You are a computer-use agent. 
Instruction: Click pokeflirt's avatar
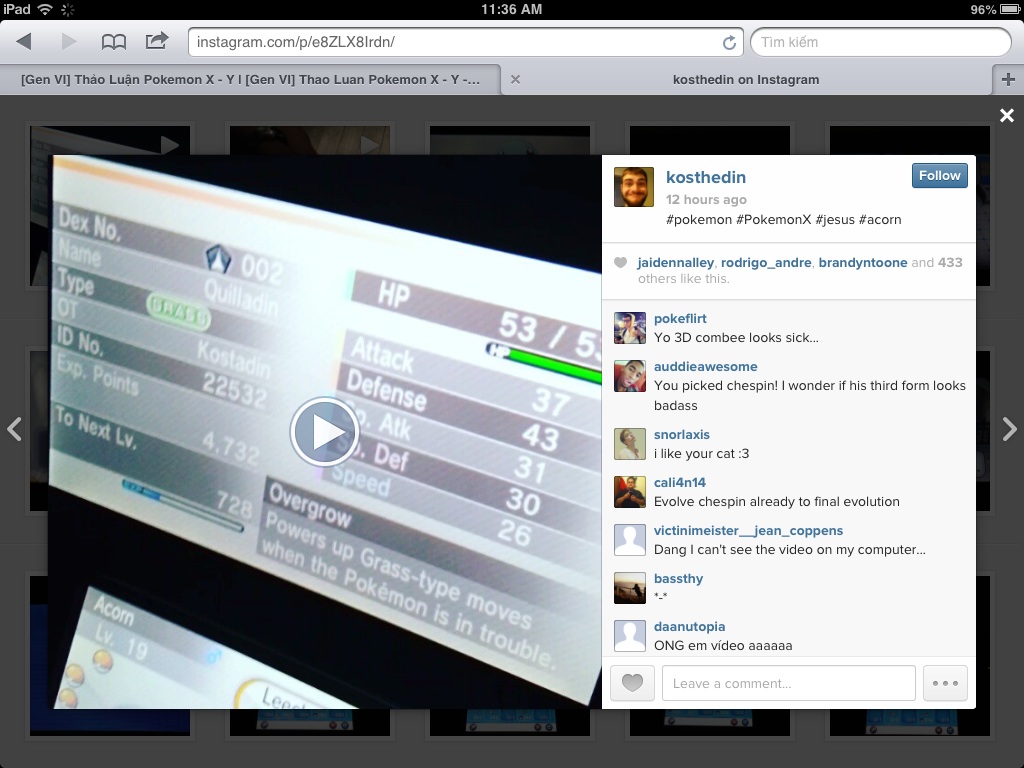point(630,328)
